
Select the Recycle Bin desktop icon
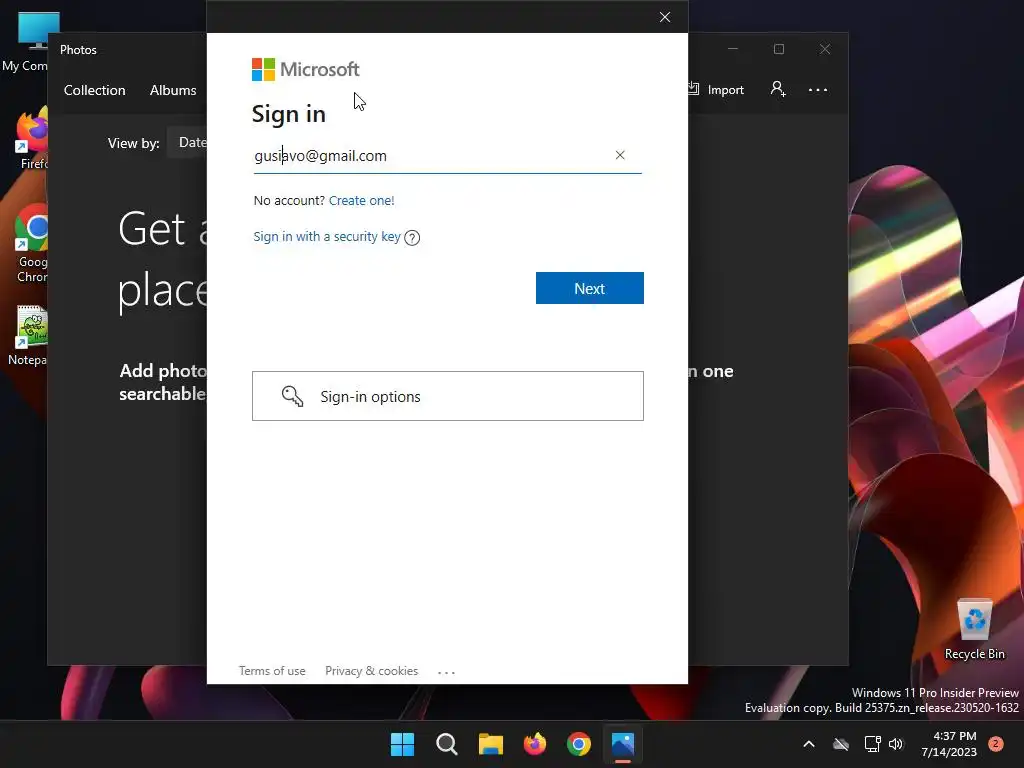click(x=974, y=629)
